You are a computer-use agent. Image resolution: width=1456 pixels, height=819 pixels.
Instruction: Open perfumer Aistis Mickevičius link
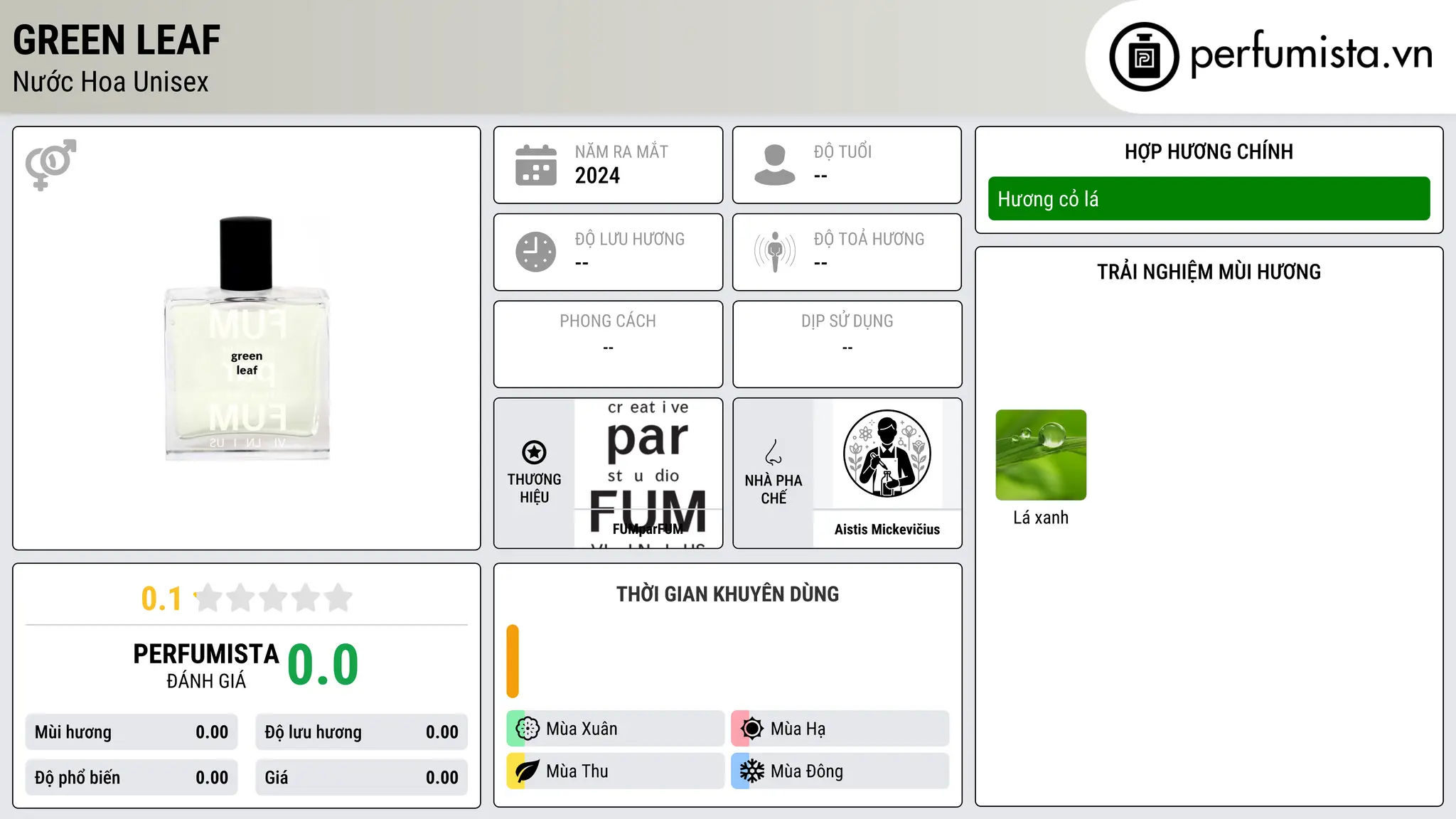pos(887,529)
